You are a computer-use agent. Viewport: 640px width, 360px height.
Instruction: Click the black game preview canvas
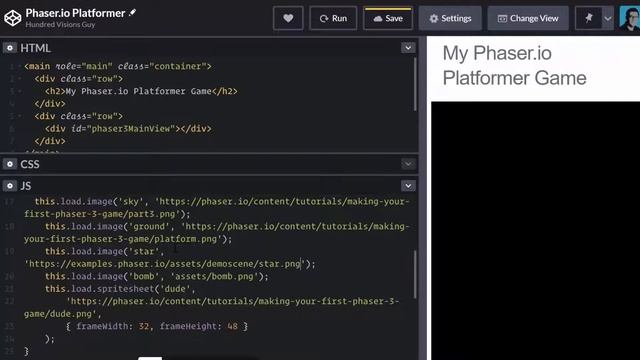[x=536, y=231]
